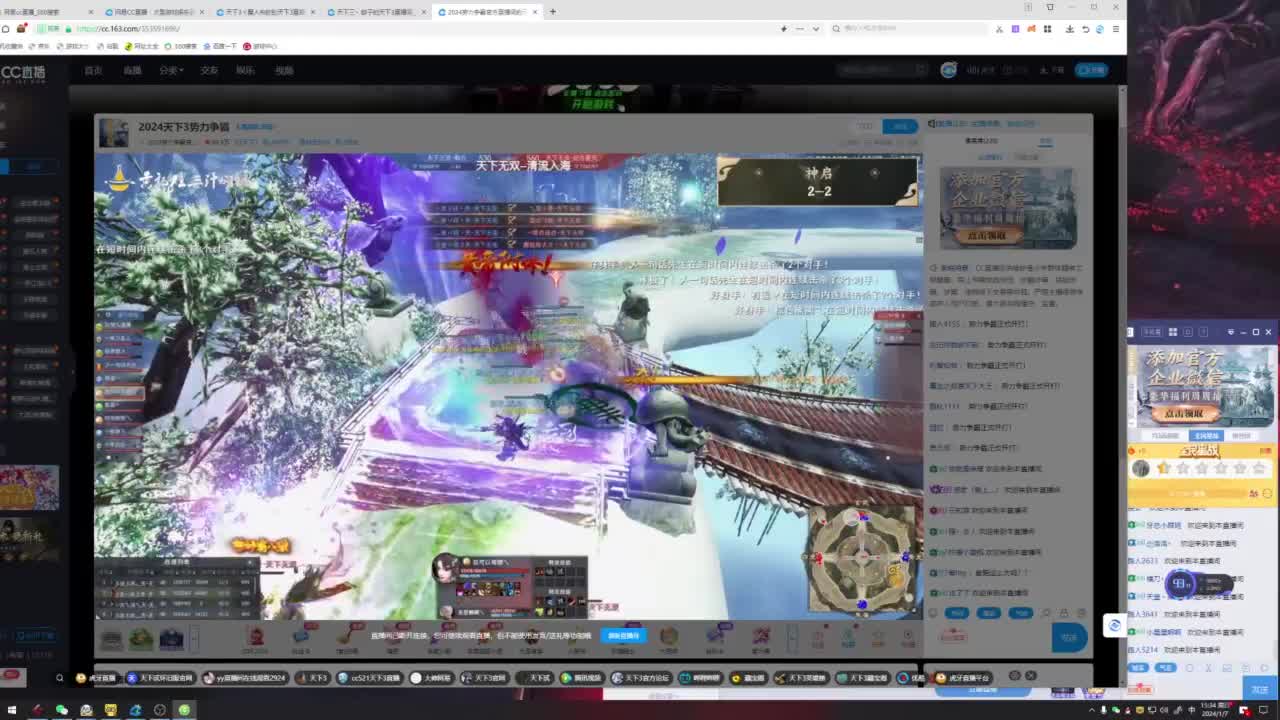
Task: Click the CC直播 site logo
Action: point(23,71)
